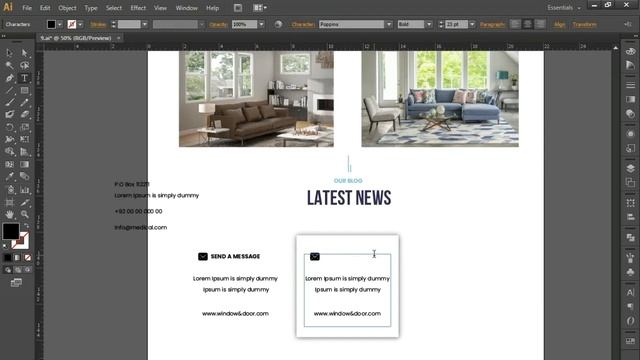Screen dimensions: 640x360
Task: Choose the Rotate tool
Action: pyautogui.click(x=9, y=127)
